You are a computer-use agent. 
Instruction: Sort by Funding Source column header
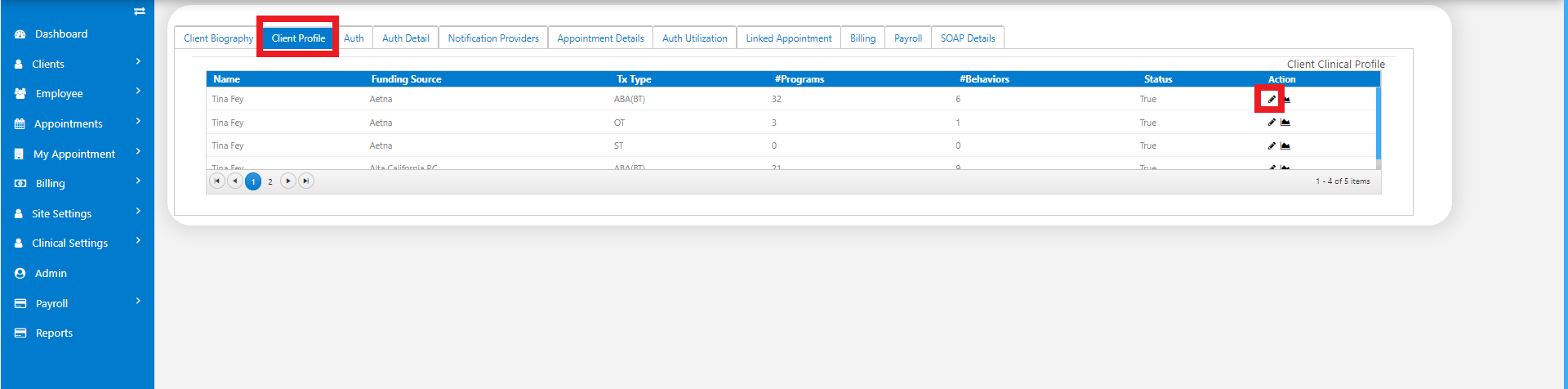coord(406,79)
